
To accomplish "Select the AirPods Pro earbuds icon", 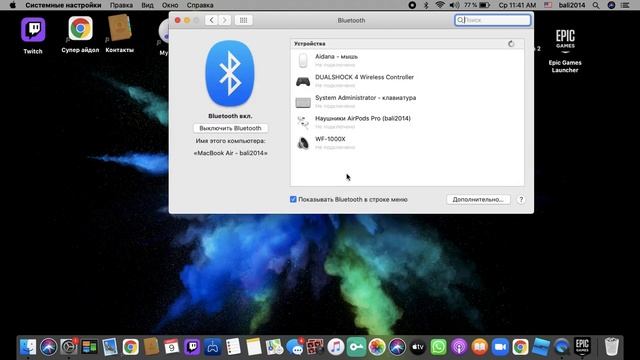I will [303, 122].
